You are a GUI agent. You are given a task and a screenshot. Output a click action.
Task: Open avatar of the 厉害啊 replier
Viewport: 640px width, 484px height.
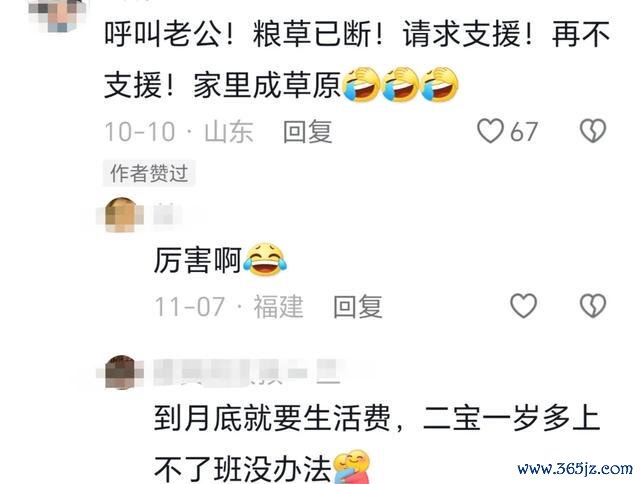120,215
